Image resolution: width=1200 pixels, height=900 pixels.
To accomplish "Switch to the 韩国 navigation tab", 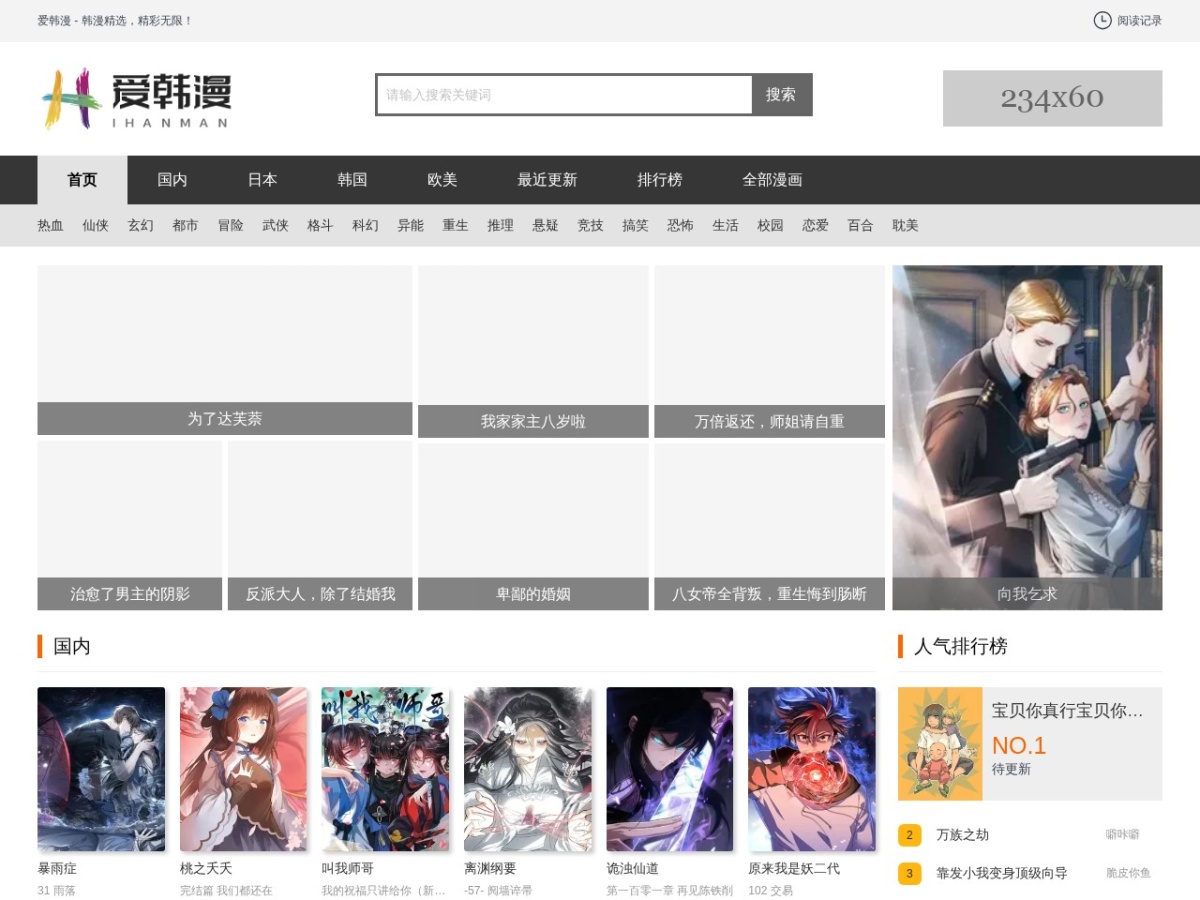I will 352,180.
